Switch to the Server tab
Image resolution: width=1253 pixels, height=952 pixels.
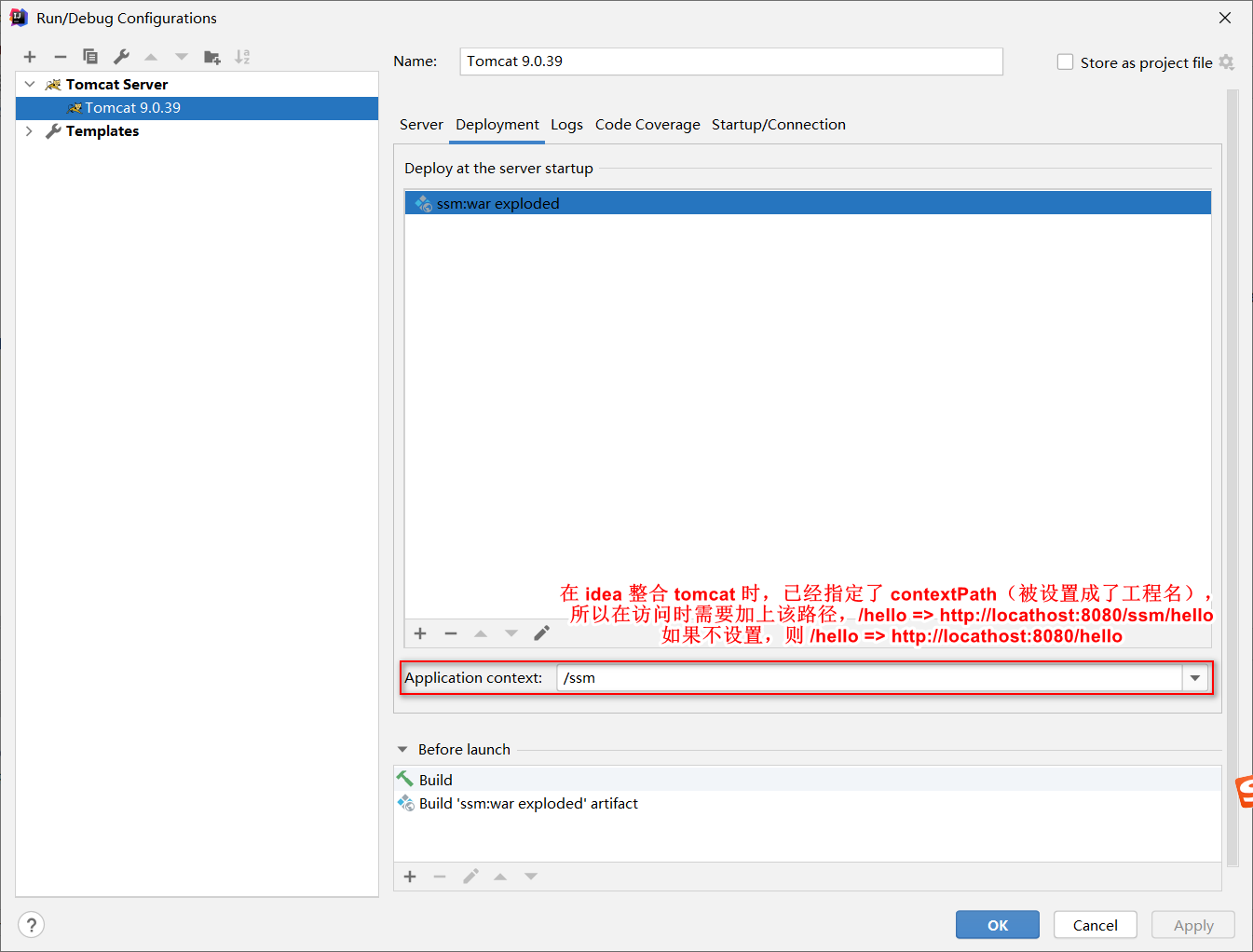click(x=421, y=124)
